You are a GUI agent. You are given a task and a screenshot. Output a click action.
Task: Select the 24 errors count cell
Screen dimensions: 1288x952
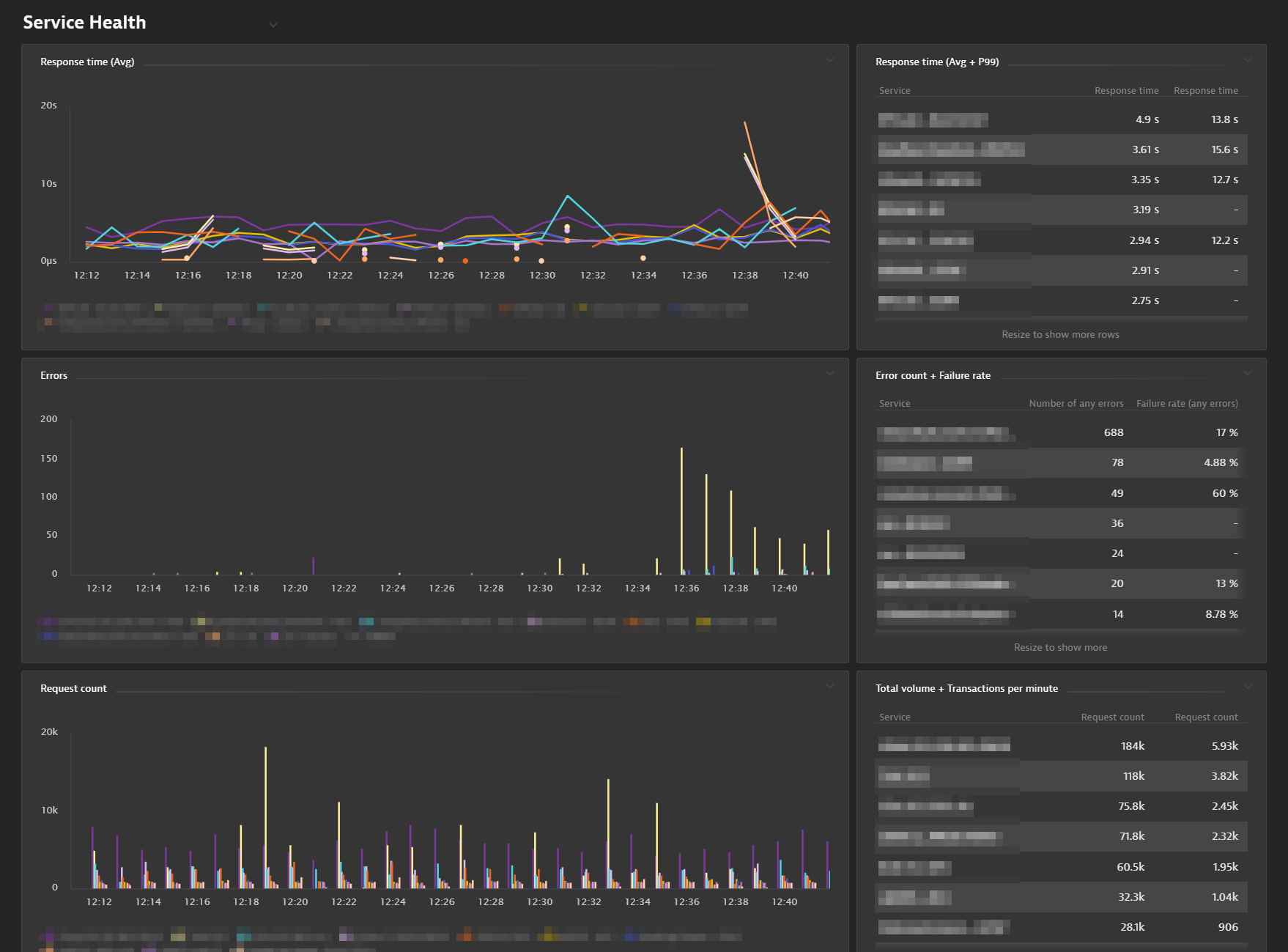pyautogui.click(x=1117, y=553)
